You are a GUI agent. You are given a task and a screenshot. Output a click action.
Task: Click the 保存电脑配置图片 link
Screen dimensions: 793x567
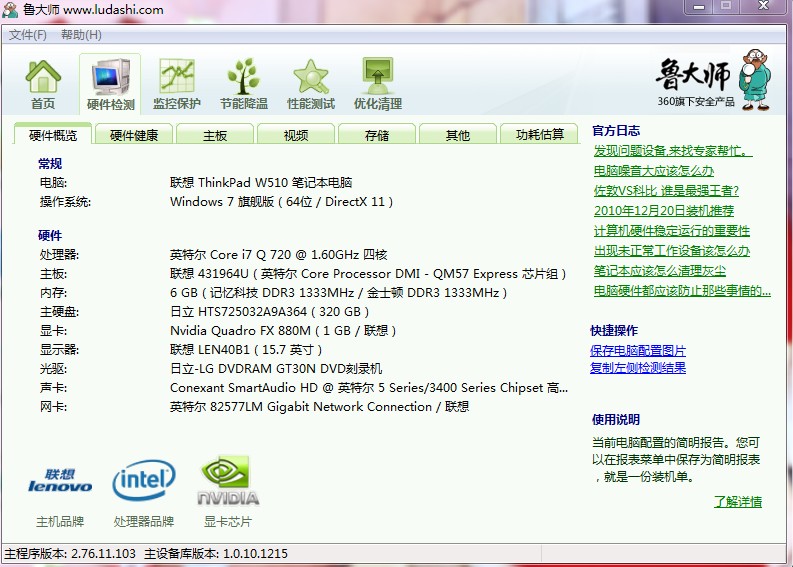(x=638, y=351)
